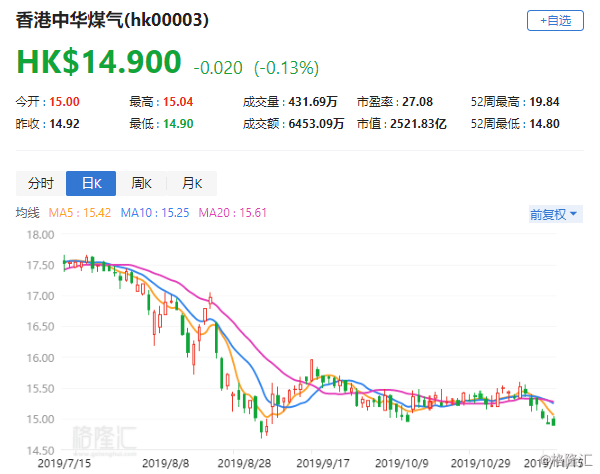Click the 16.00 price axis label

point(40,358)
